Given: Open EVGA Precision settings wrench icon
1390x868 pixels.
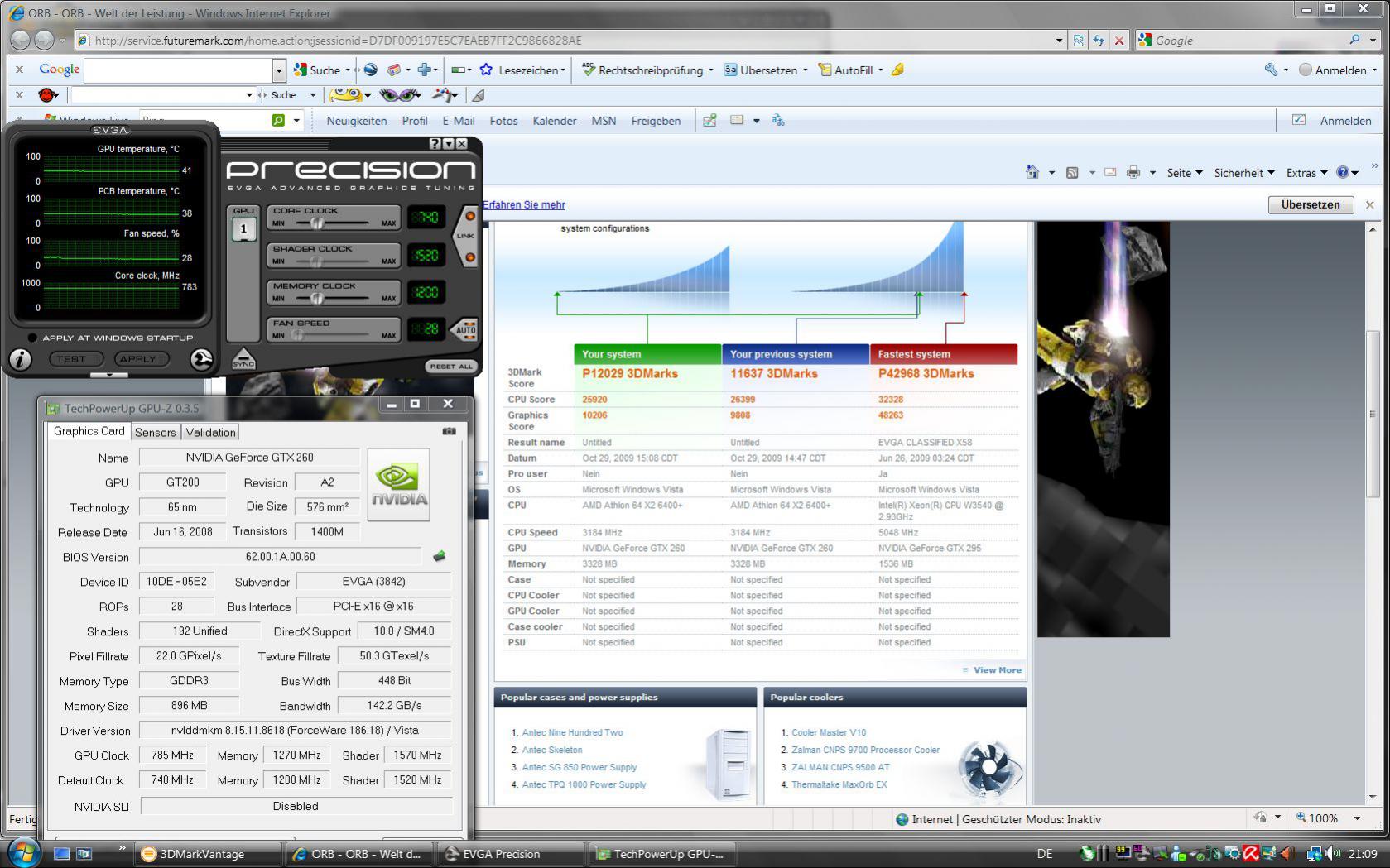Looking at the screenshot, I should [x=201, y=359].
